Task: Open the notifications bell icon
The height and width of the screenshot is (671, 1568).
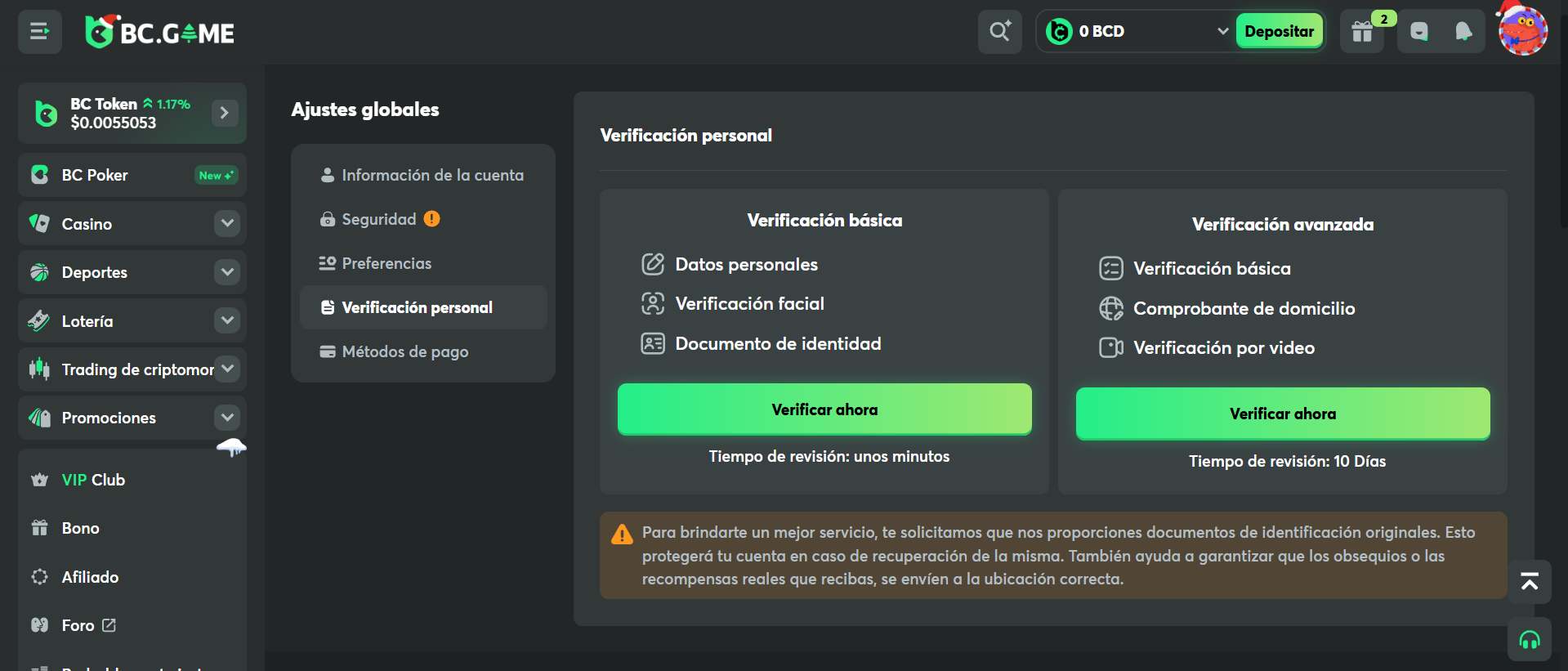Action: tap(1463, 32)
